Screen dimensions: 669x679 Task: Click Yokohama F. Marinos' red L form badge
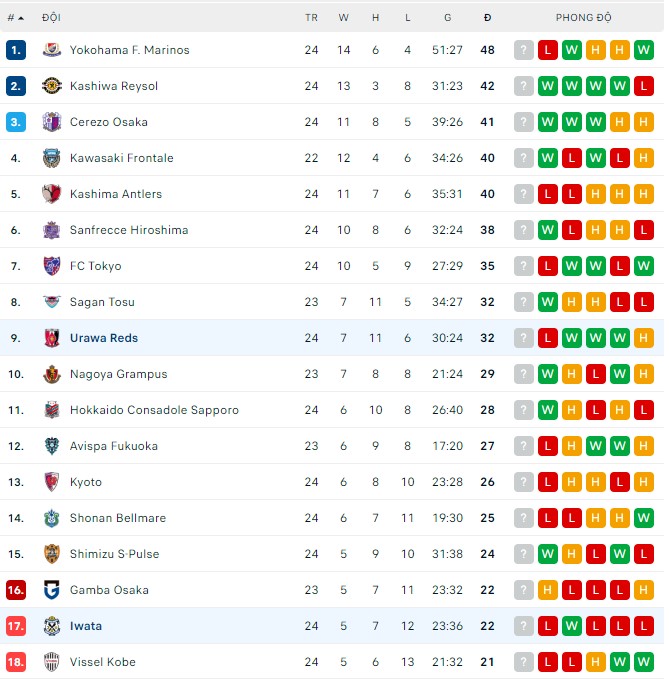[x=547, y=50]
